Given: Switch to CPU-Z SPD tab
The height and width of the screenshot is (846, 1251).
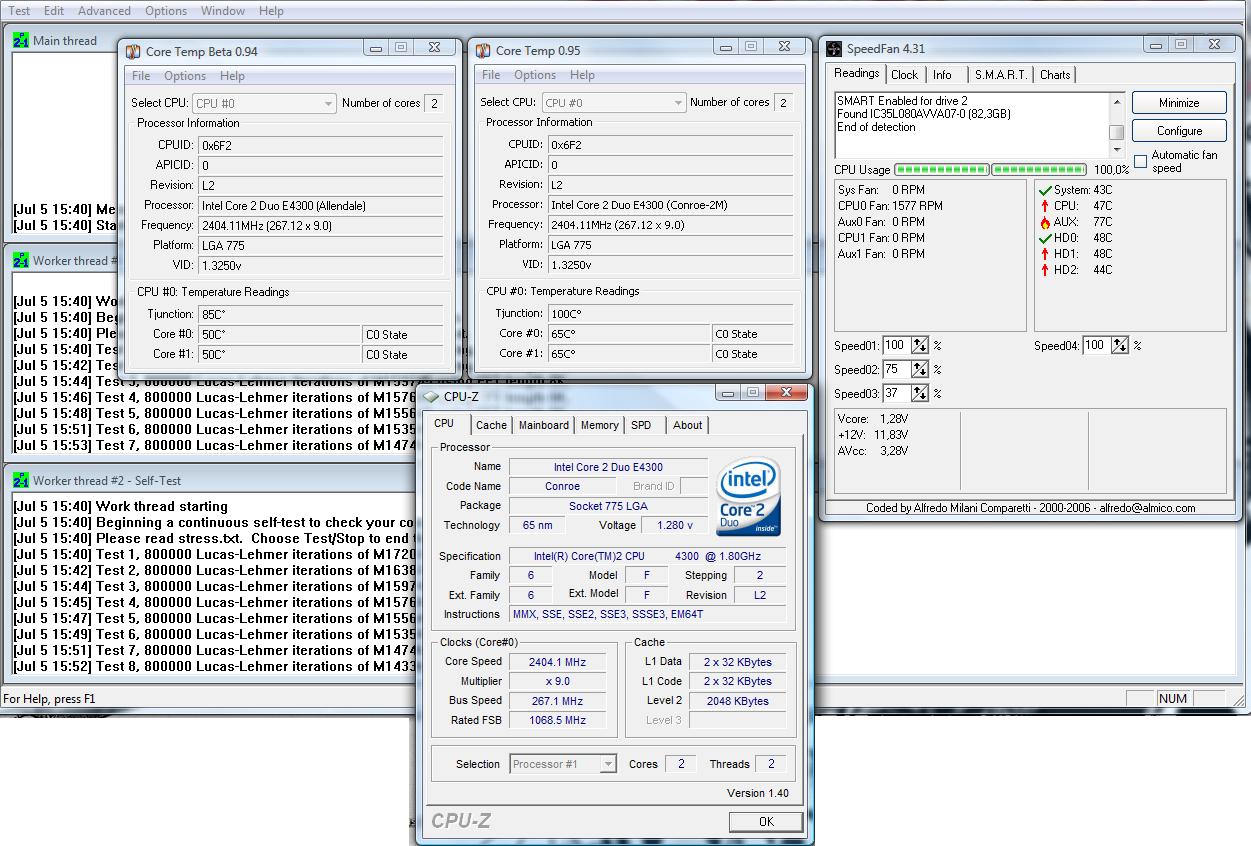Looking at the screenshot, I should tap(641, 425).
